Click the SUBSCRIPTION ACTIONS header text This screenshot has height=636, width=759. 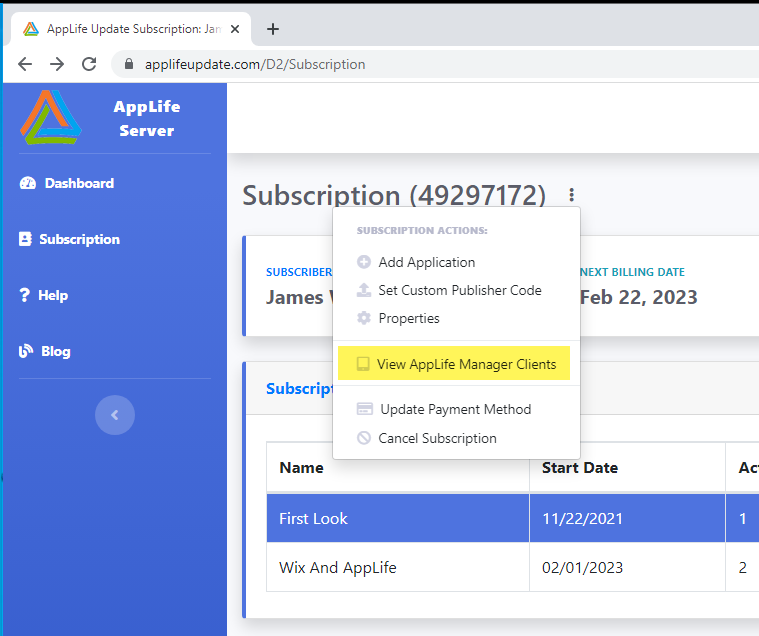[x=422, y=230]
